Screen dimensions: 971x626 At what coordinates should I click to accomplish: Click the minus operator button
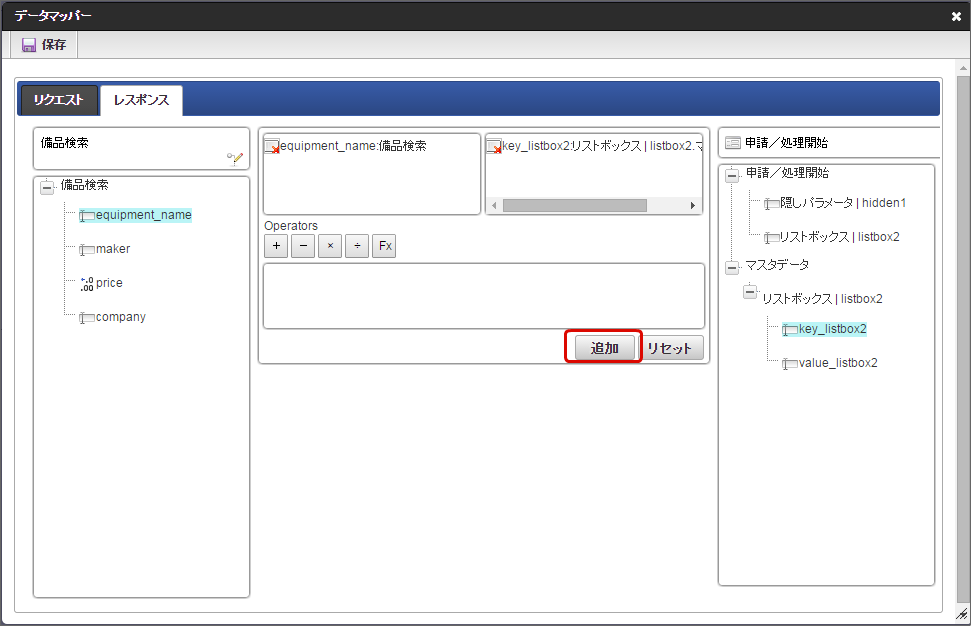[x=303, y=246]
